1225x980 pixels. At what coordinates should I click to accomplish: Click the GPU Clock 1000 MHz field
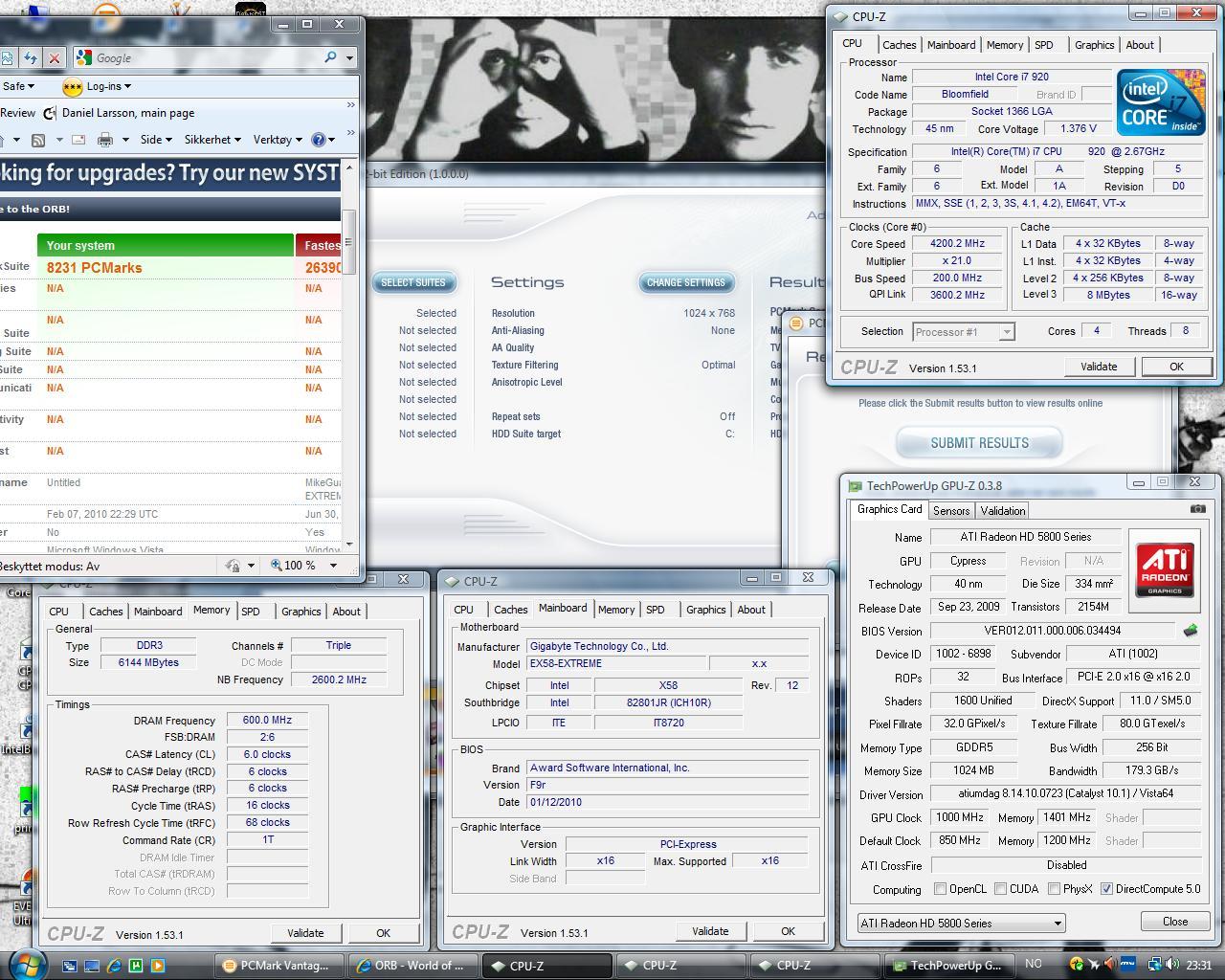click(959, 818)
